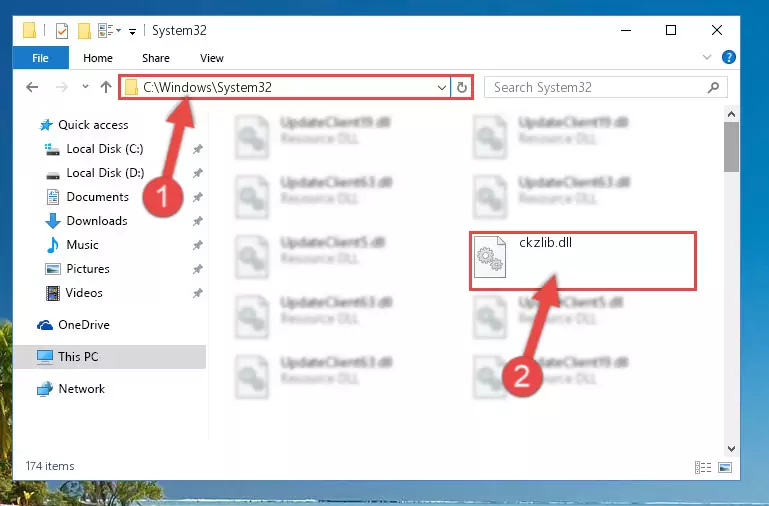Click the Properties quick access toolbar icon

(x=61, y=31)
